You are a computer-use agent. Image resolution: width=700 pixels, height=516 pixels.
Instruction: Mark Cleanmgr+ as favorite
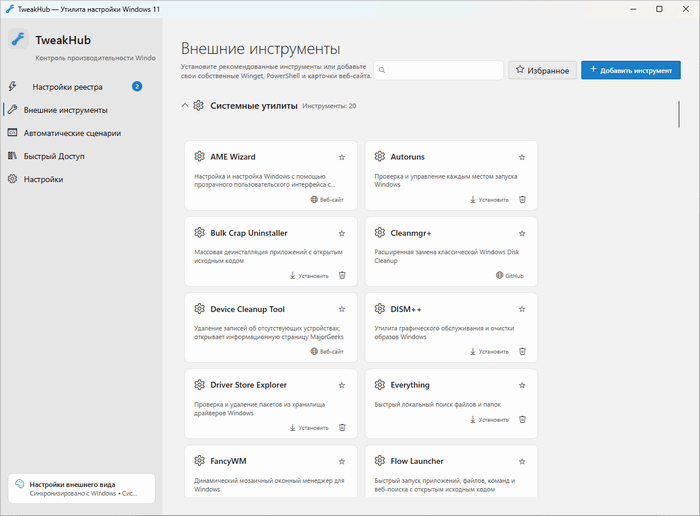[x=522, y=233]
